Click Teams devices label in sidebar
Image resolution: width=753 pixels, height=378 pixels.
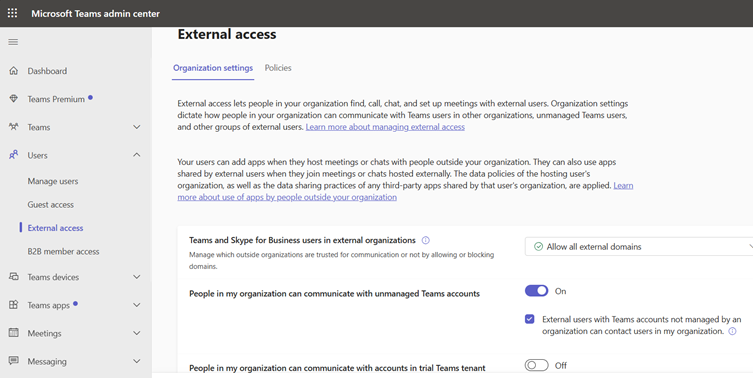(x=53, y=277)
